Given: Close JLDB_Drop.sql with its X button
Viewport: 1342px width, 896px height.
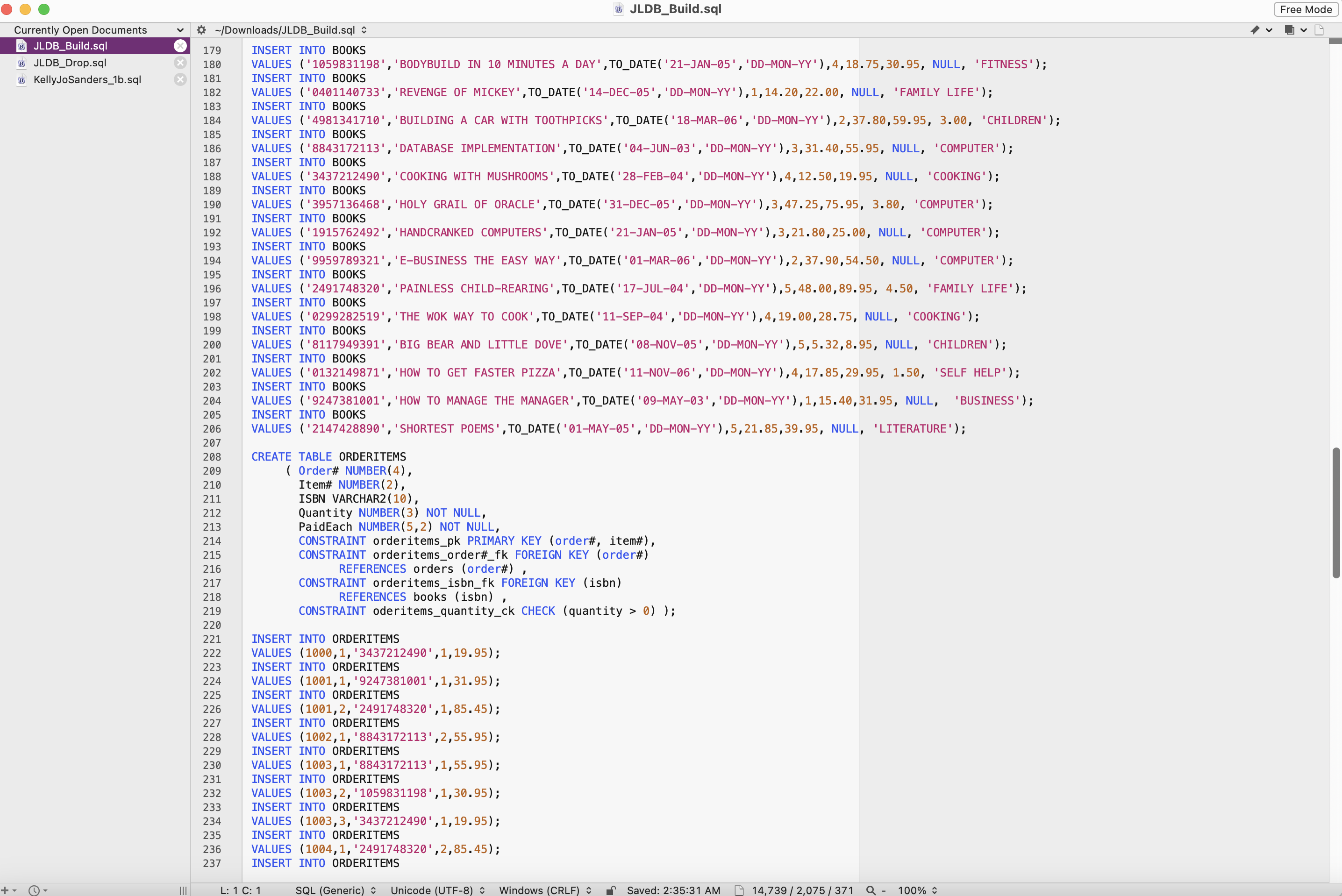Looking at the screenshot, I should [x=180, y=63].
